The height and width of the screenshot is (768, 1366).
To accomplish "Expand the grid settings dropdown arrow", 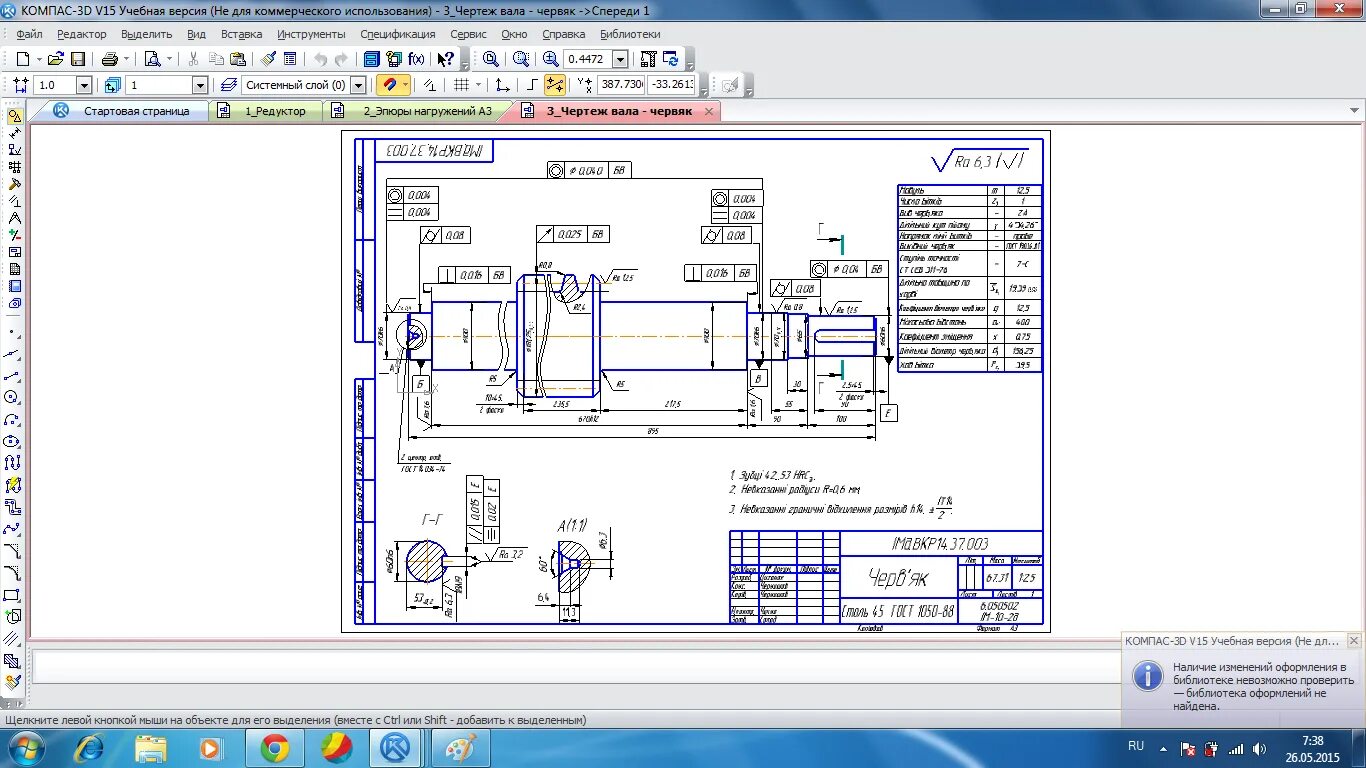I will pyautogui.click(x=478, y=85).
